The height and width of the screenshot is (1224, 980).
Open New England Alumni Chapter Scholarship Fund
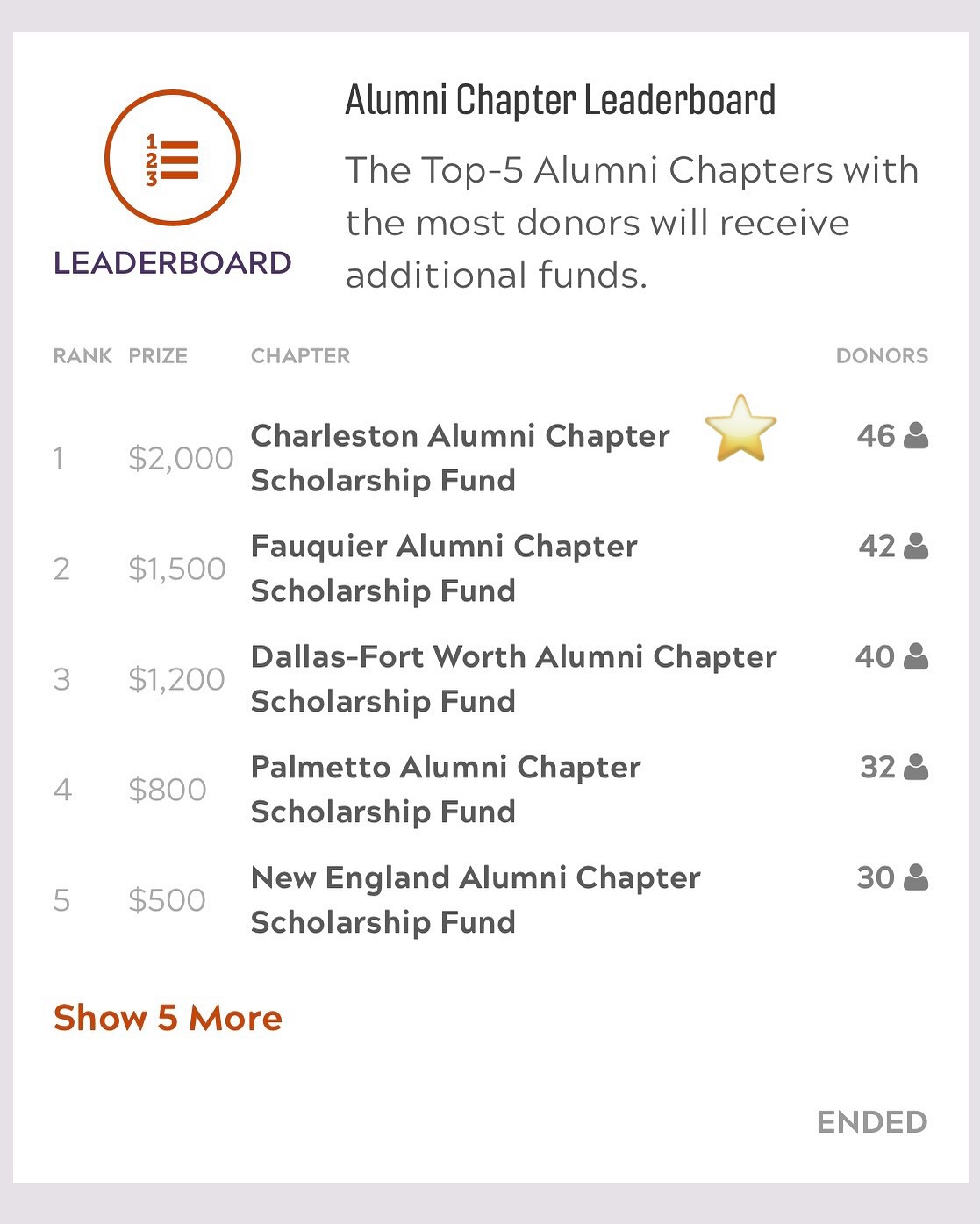[x=476, y=900]
